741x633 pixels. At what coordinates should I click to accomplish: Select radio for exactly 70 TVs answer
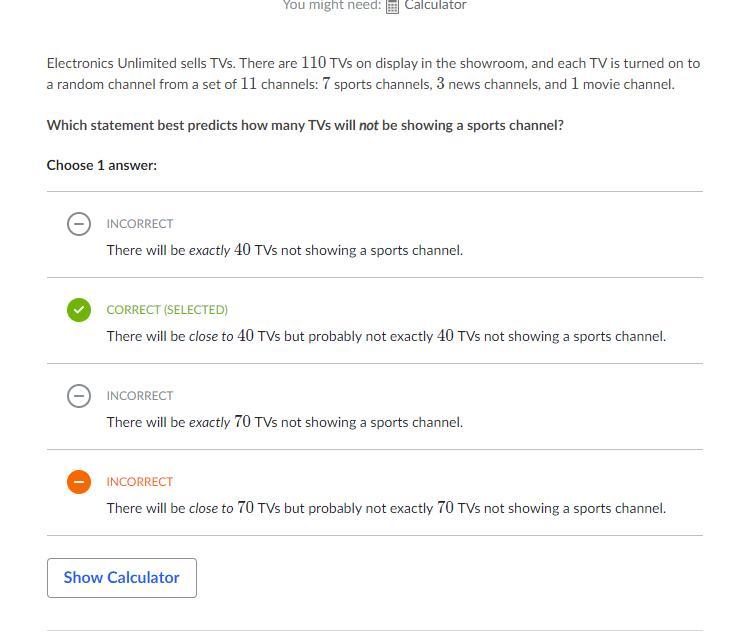[79, 396]
